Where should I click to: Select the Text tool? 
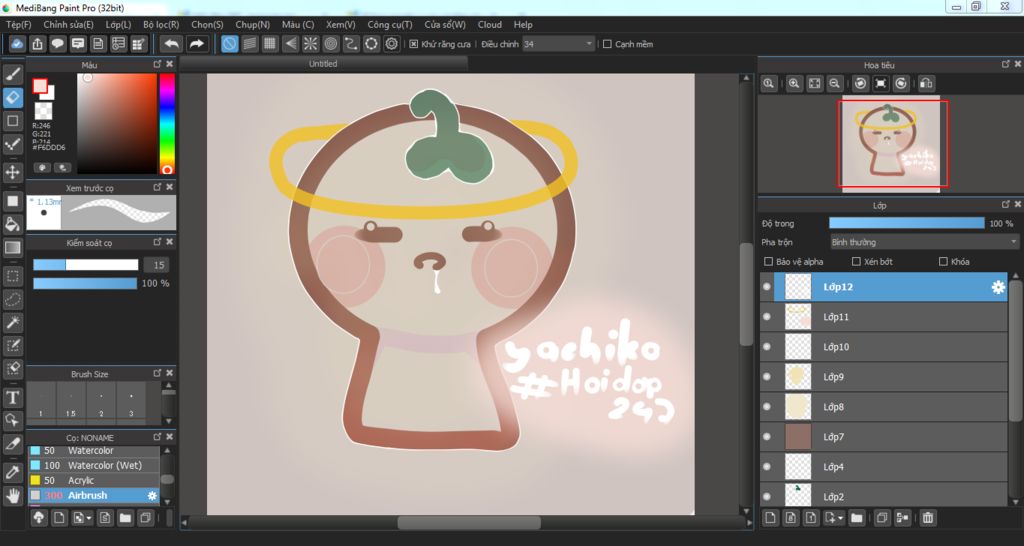[x=13, y=397]
